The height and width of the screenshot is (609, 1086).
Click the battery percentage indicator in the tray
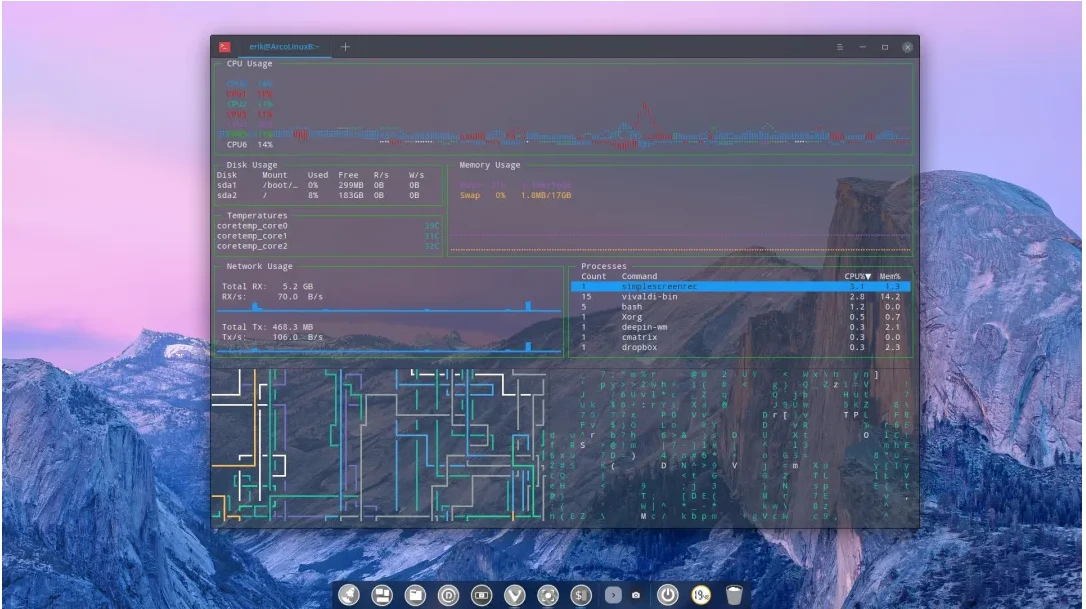click(x=700, y=594)
